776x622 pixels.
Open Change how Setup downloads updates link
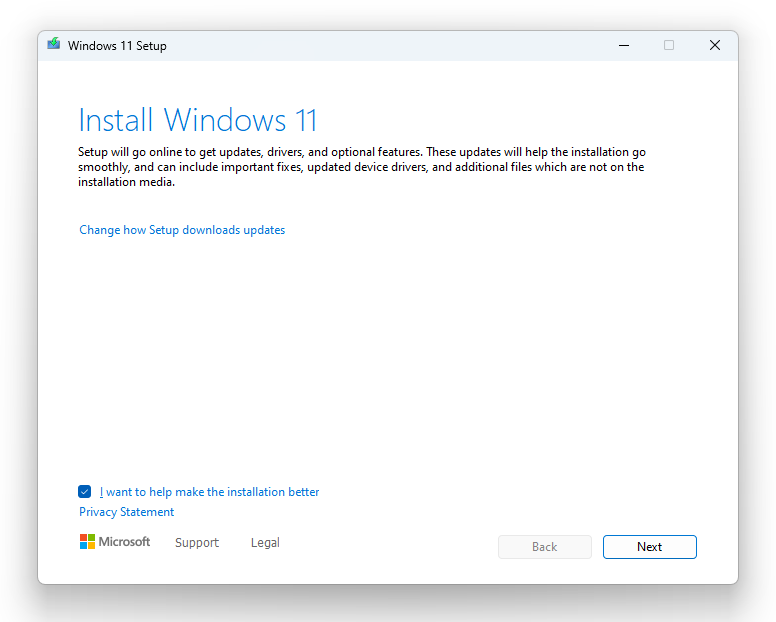(x=182, y=230)
